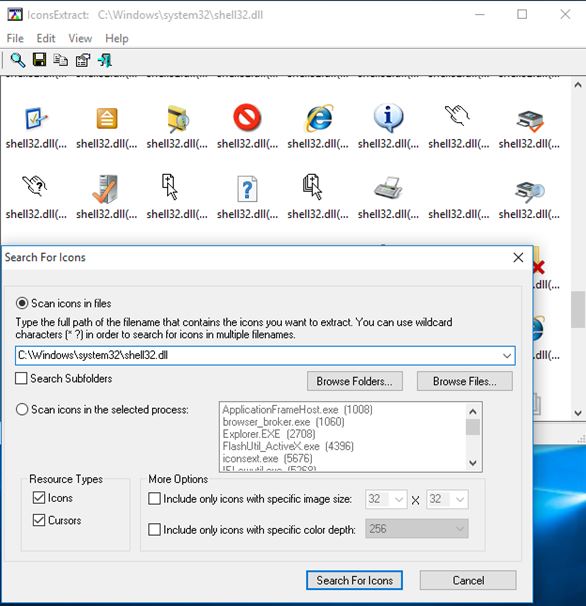The image size is (586, 606).
Task: Close the Search For Icons dialog
Action: pos(518,257)
